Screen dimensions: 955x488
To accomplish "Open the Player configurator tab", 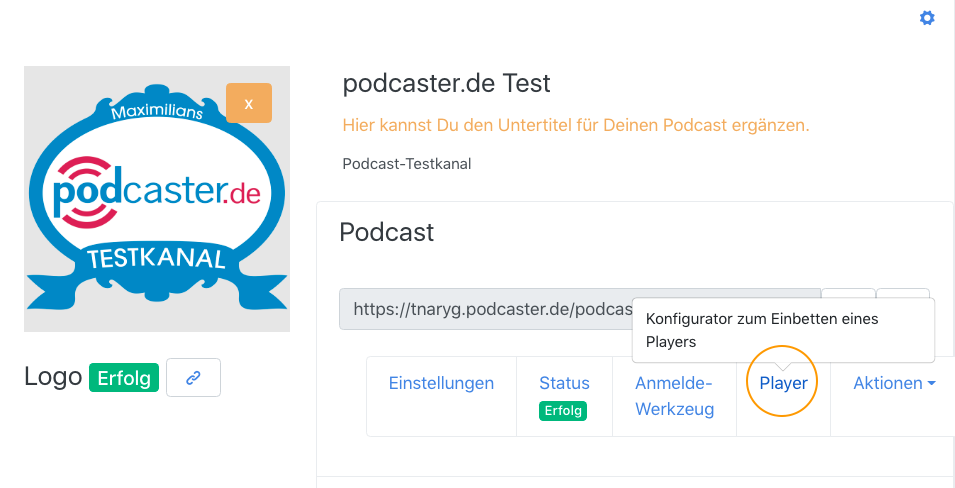I will [x=783, y=383].
